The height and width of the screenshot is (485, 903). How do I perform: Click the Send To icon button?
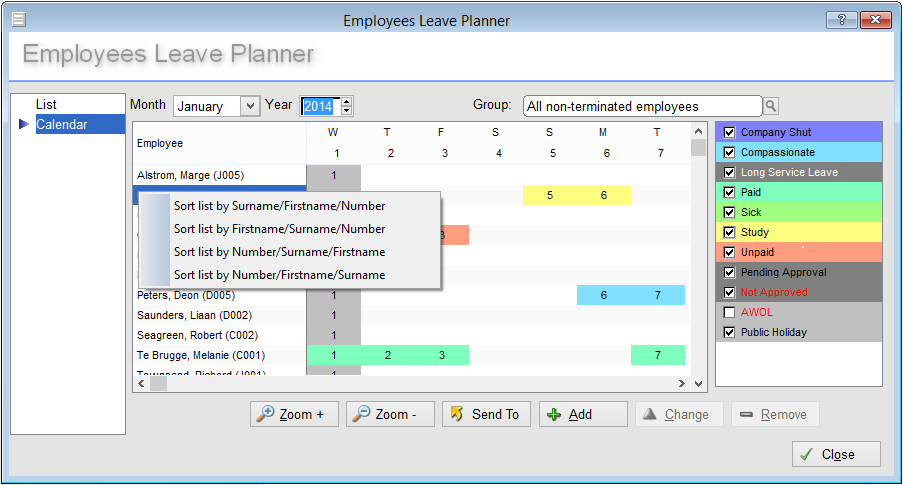coord(486,414)
